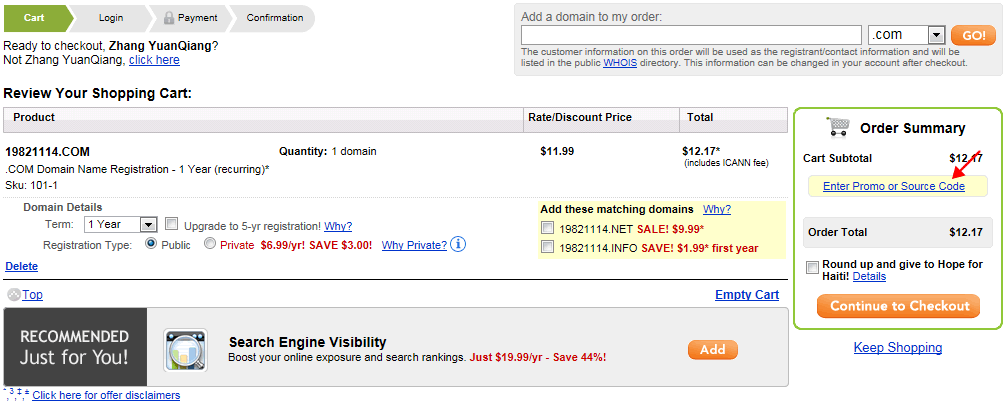Check the 19821114.NET matching domain box
The image size is (1008, 414).
click(547, 228)
